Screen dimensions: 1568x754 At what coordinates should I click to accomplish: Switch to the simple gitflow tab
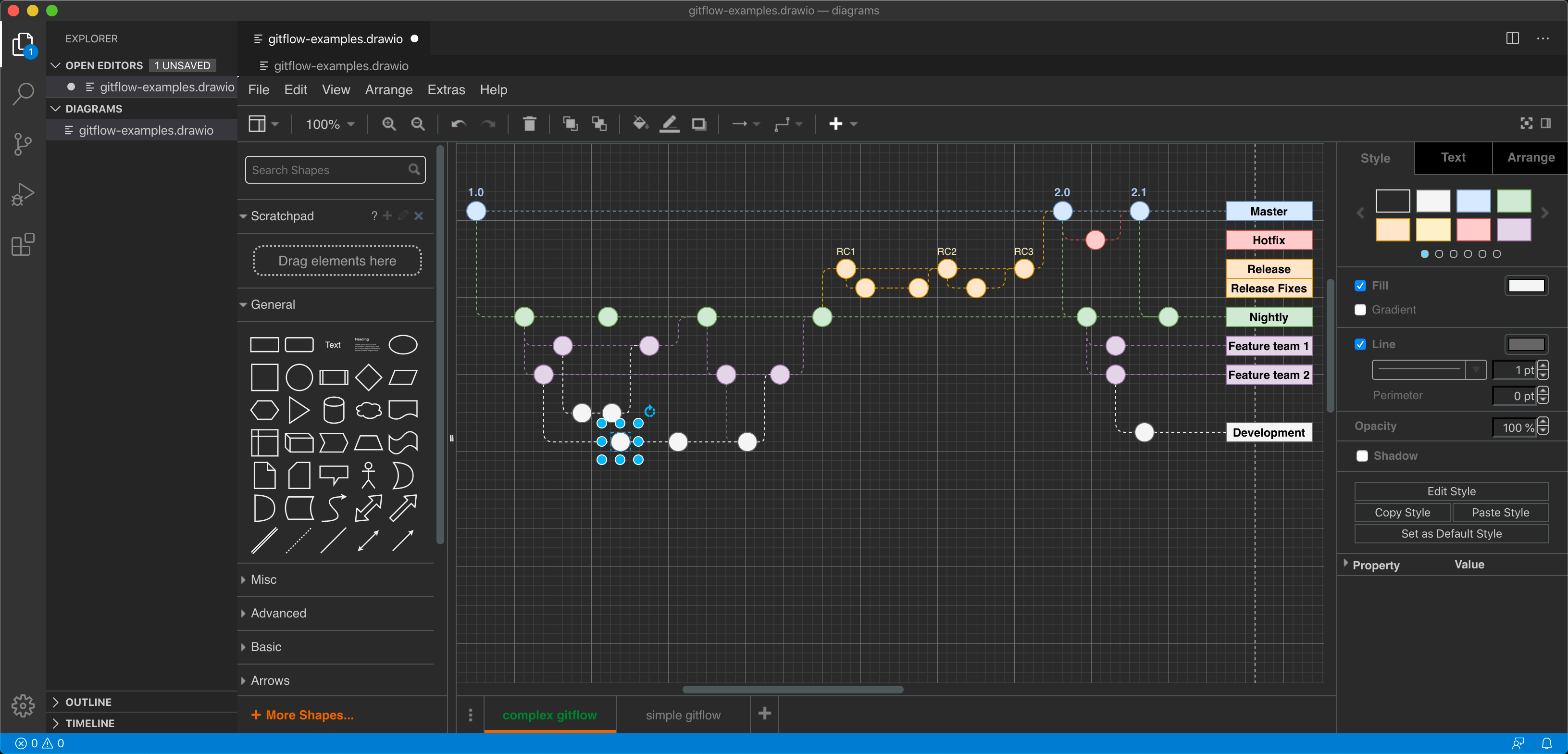point(683,715)
